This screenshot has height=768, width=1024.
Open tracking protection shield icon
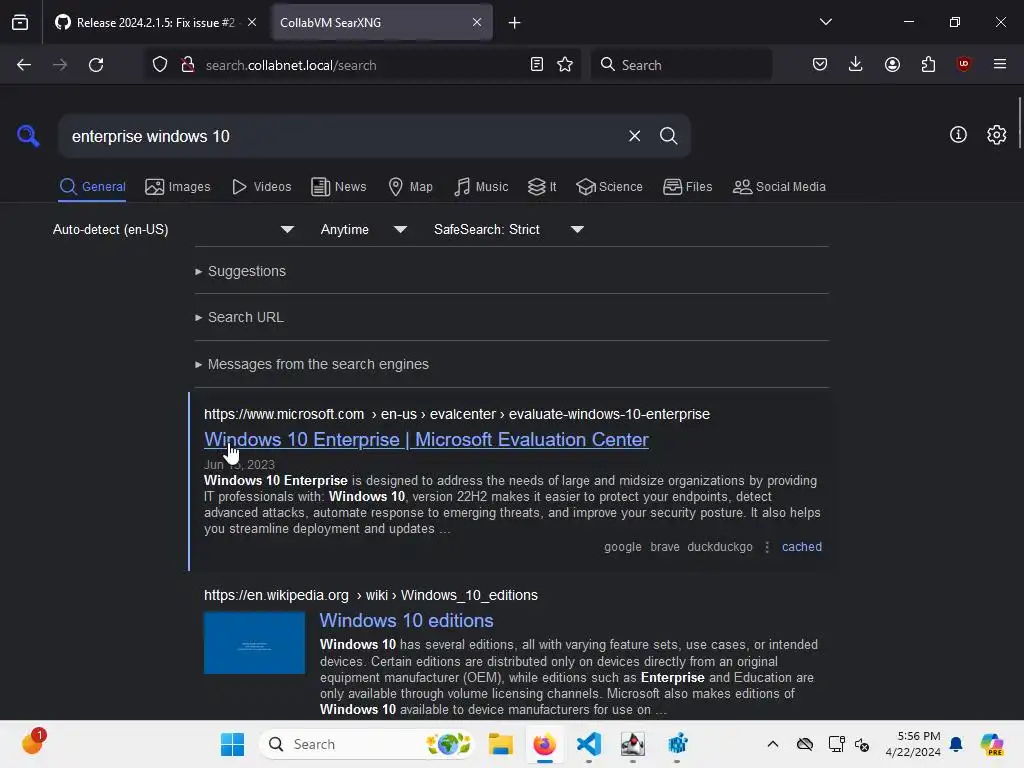(x=160, y=65)
